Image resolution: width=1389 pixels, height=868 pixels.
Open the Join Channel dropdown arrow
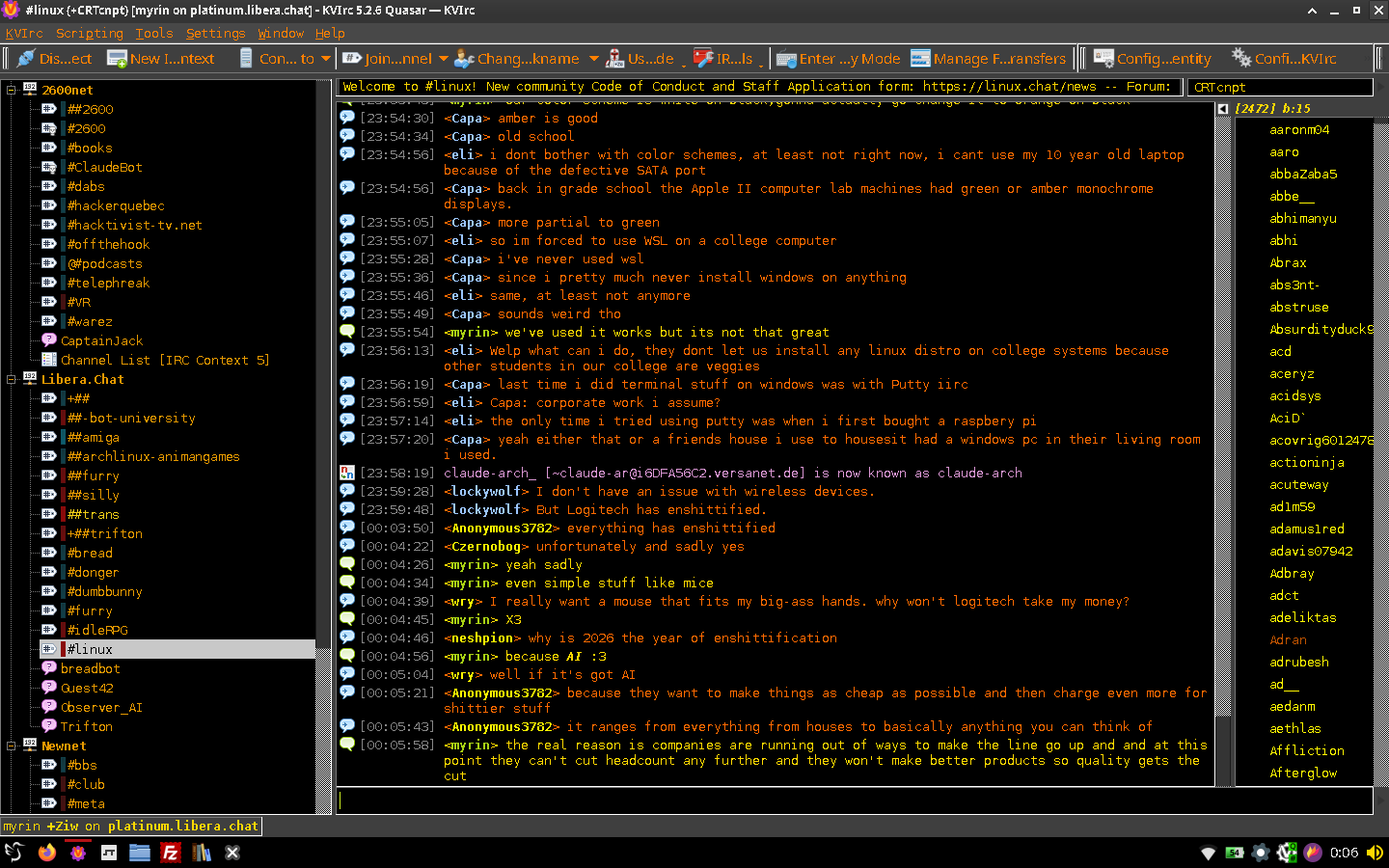(x=443, y=59)
